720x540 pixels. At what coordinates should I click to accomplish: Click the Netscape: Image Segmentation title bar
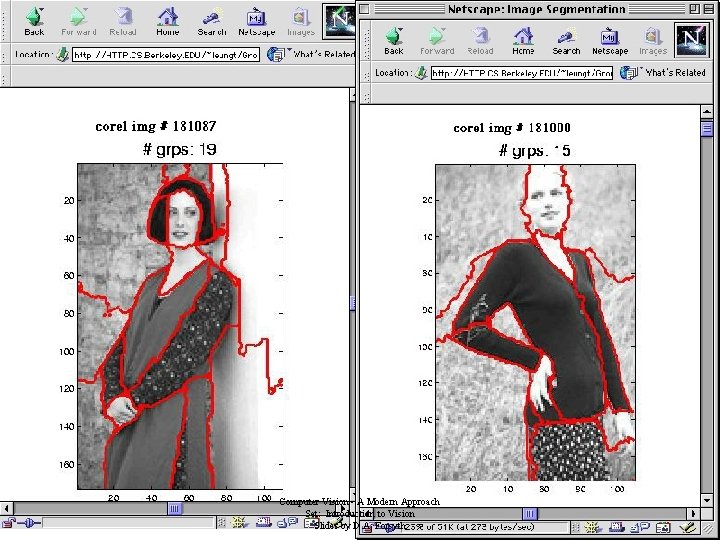tap(536, 9)
